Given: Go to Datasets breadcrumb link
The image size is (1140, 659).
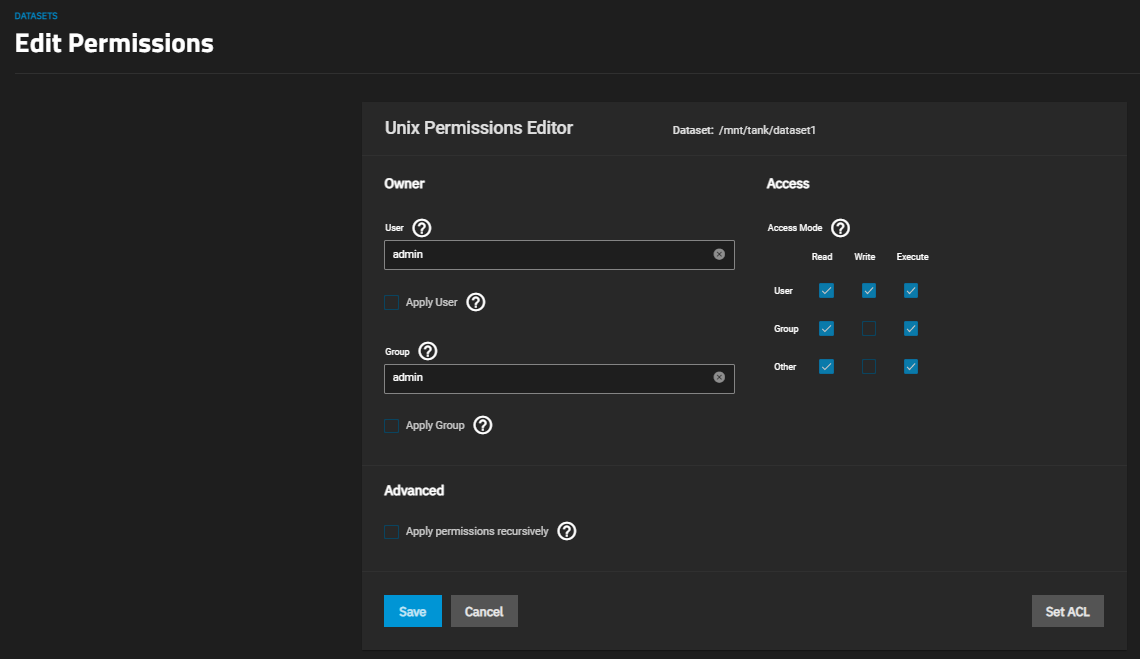Looking at the screenshot, I should click(x=35, y=16).
